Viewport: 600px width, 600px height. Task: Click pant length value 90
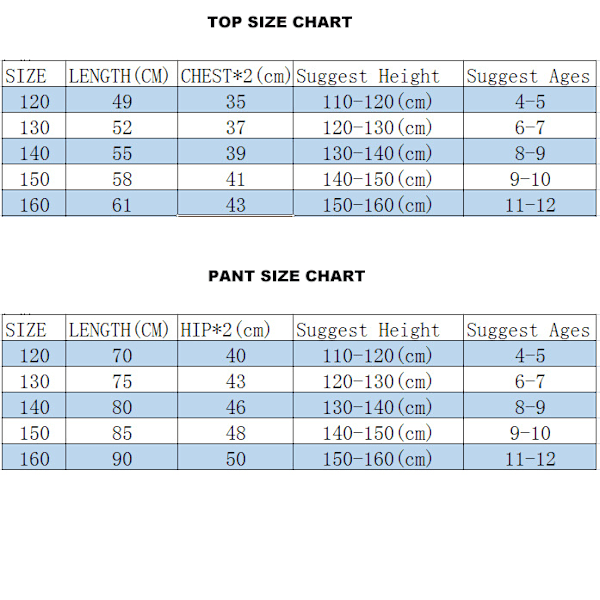tap(122, 459)
